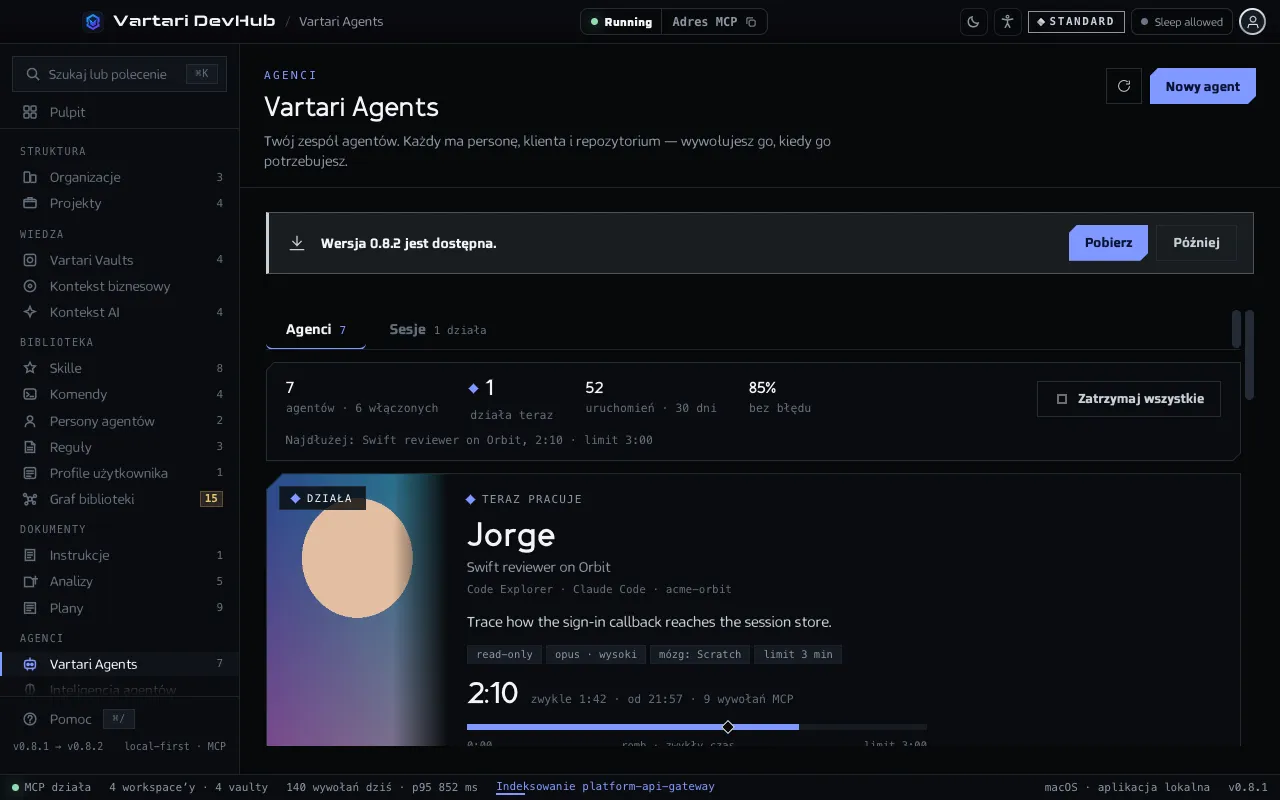Open Plany documents

(x=120, y=608)
